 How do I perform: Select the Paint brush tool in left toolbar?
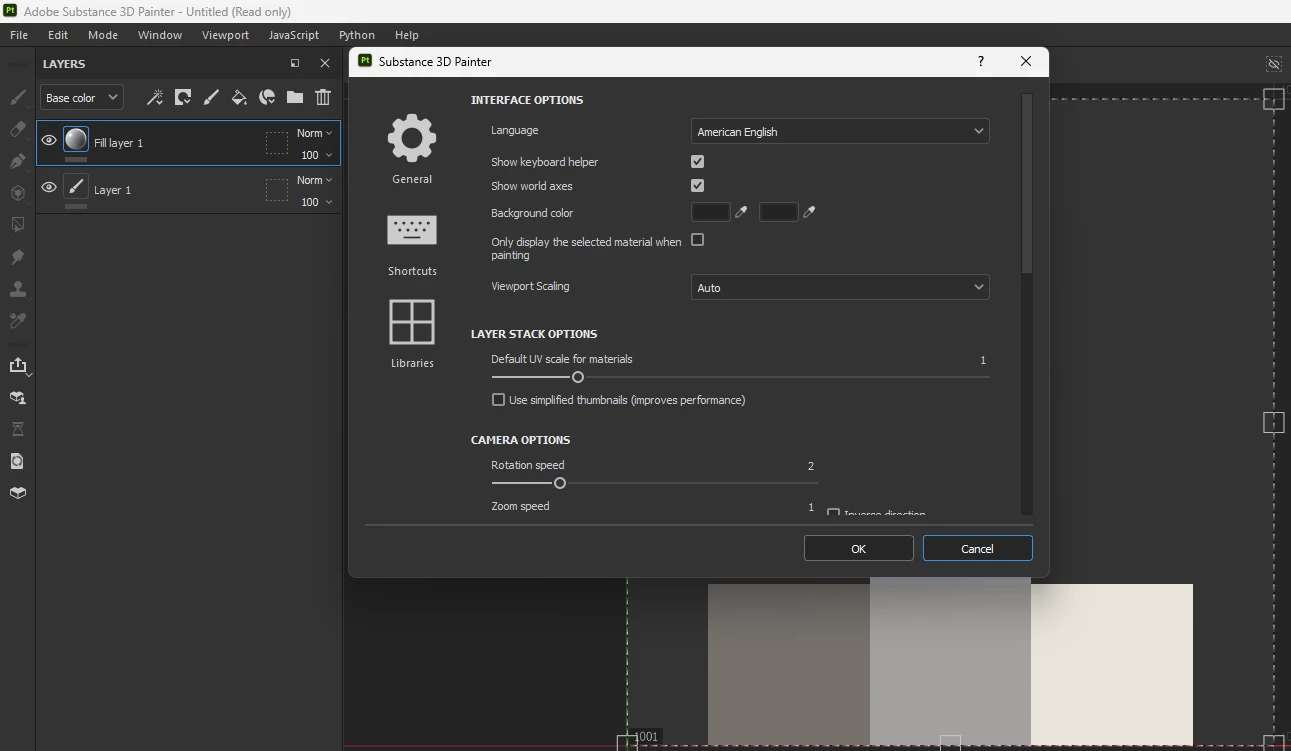(17, 97)
